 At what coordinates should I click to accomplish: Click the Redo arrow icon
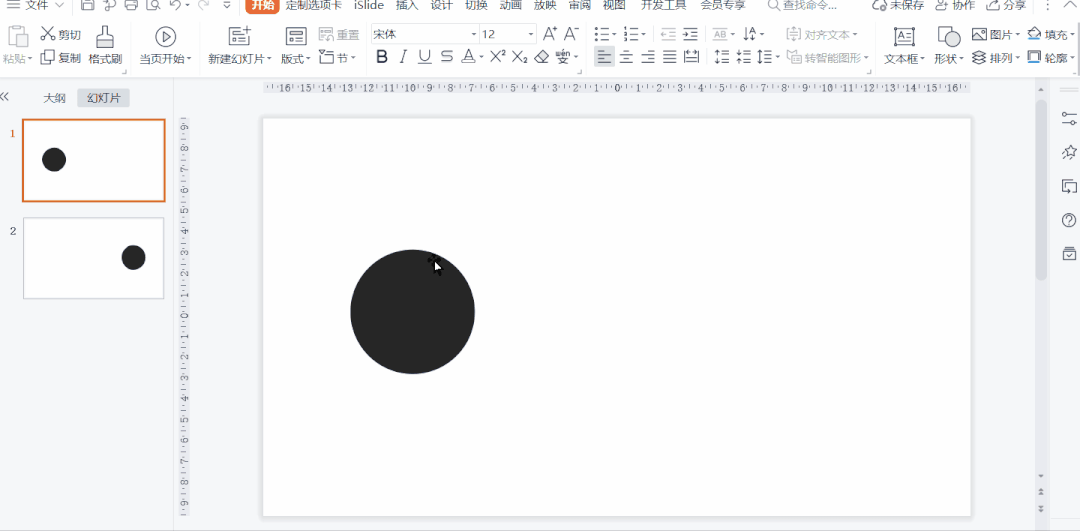(x=202, y=5)
